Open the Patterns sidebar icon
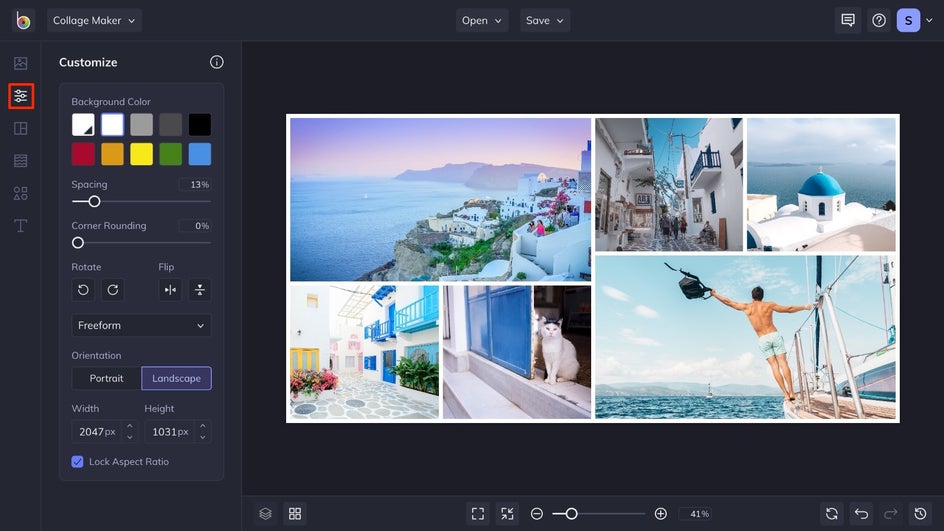 point(20,161)
